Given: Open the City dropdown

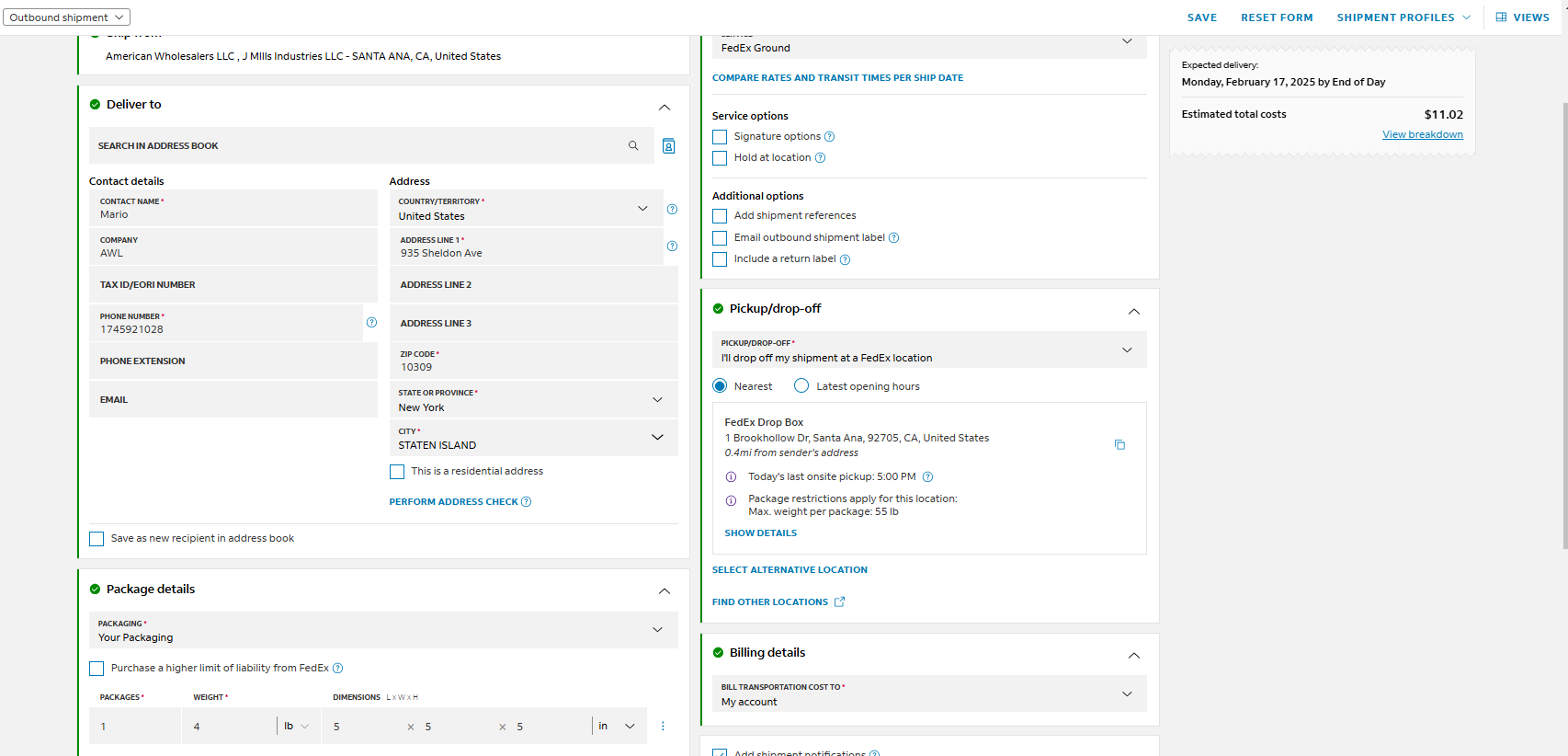Looking at the screenshot, I should click(533, 438).
